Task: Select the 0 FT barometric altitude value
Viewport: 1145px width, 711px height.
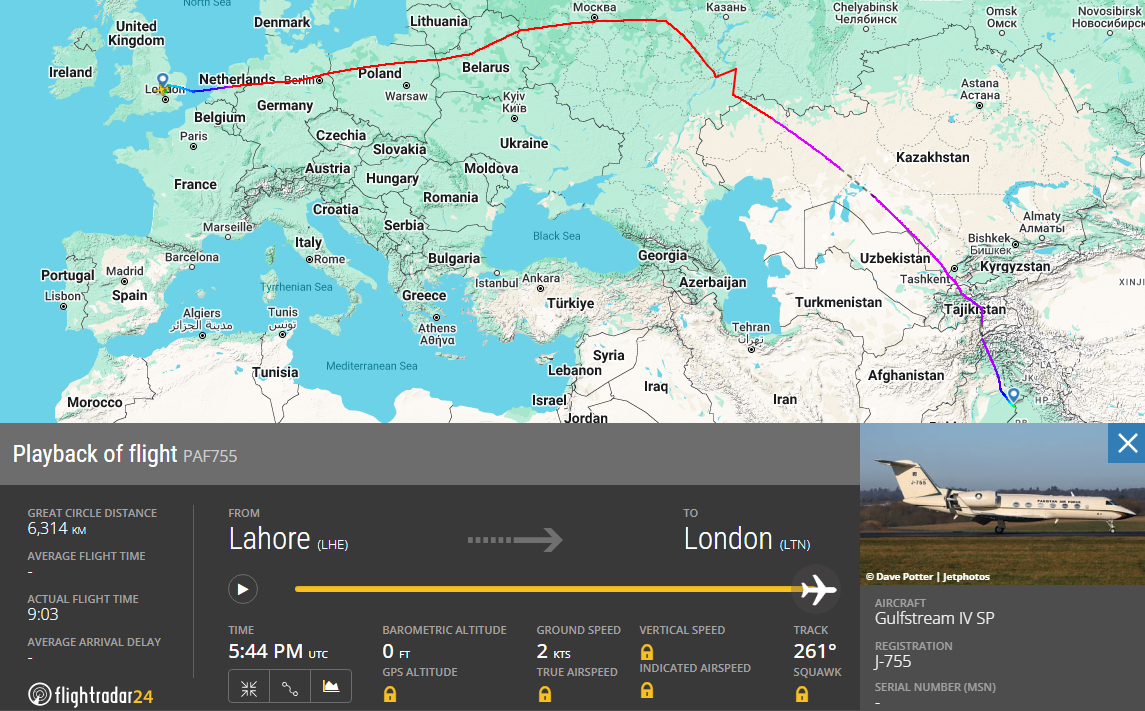Action: pyautogui.click(x=397, y=651)
